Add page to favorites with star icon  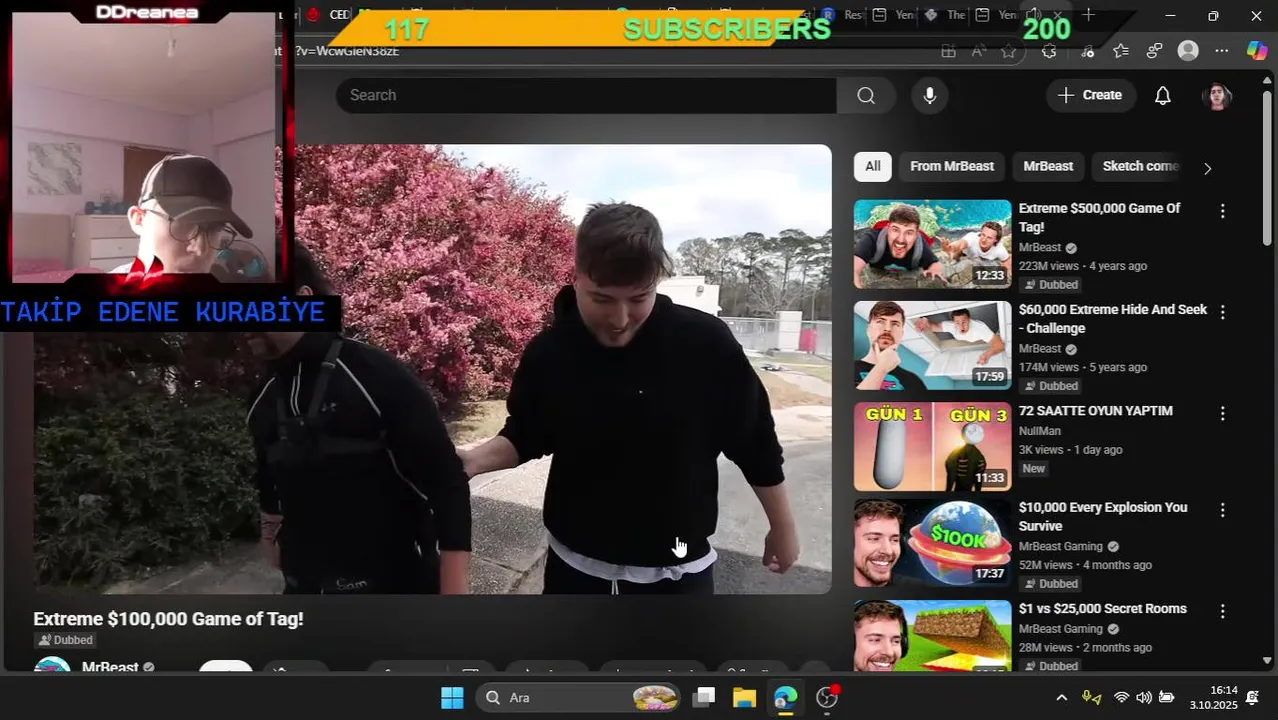(1009, 51)
